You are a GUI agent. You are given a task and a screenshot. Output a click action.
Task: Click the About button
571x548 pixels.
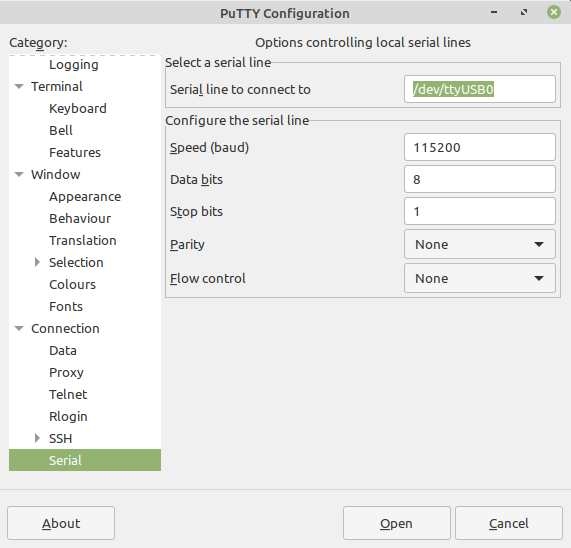coord(61,523)
